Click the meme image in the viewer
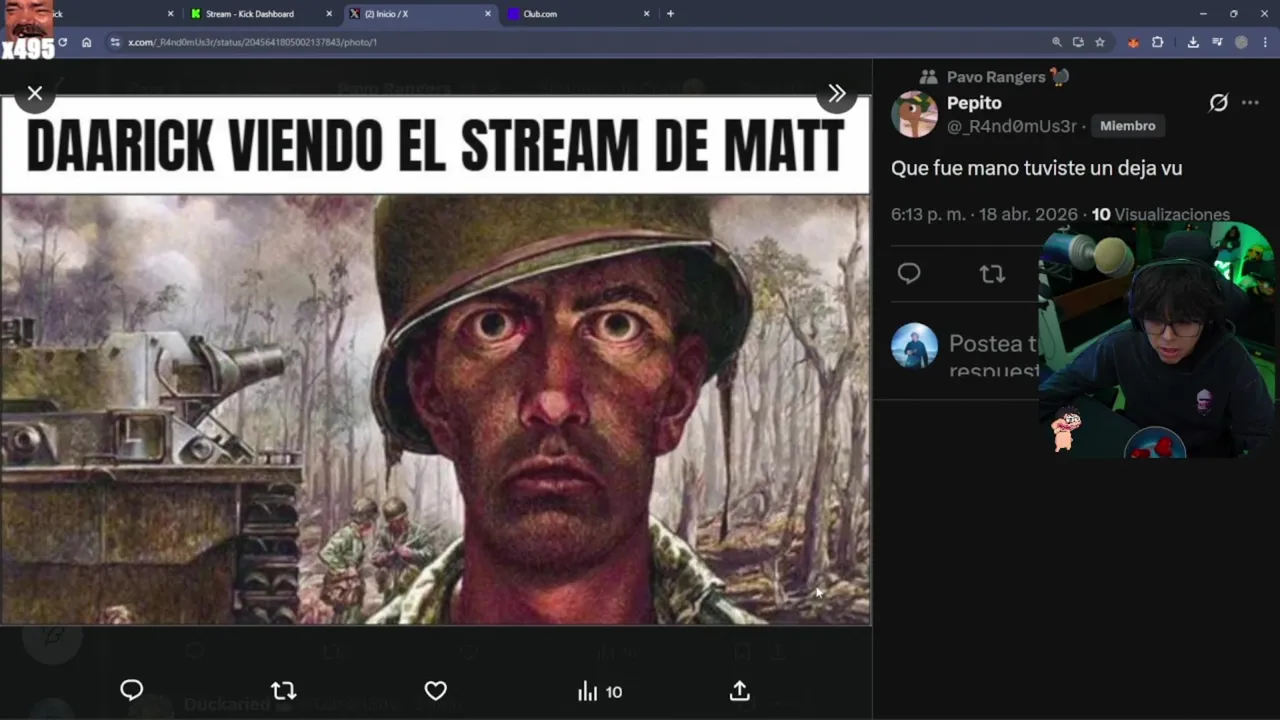1280x720 pixels. 435,360
